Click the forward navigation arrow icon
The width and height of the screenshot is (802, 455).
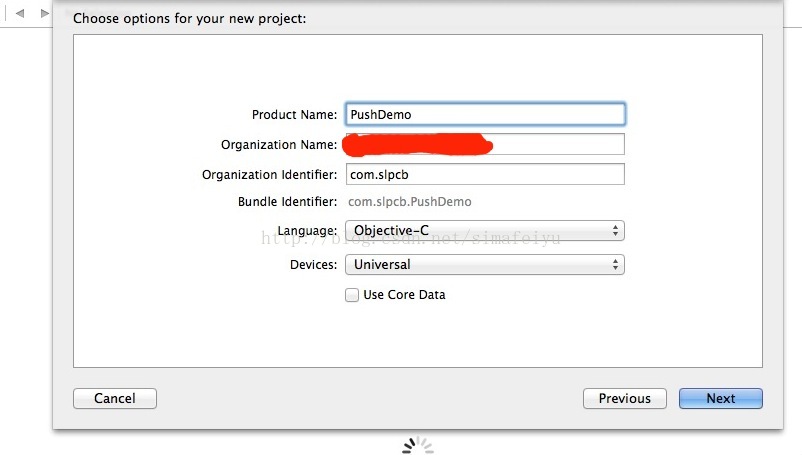pyautogui.click(x=45, y=13)
